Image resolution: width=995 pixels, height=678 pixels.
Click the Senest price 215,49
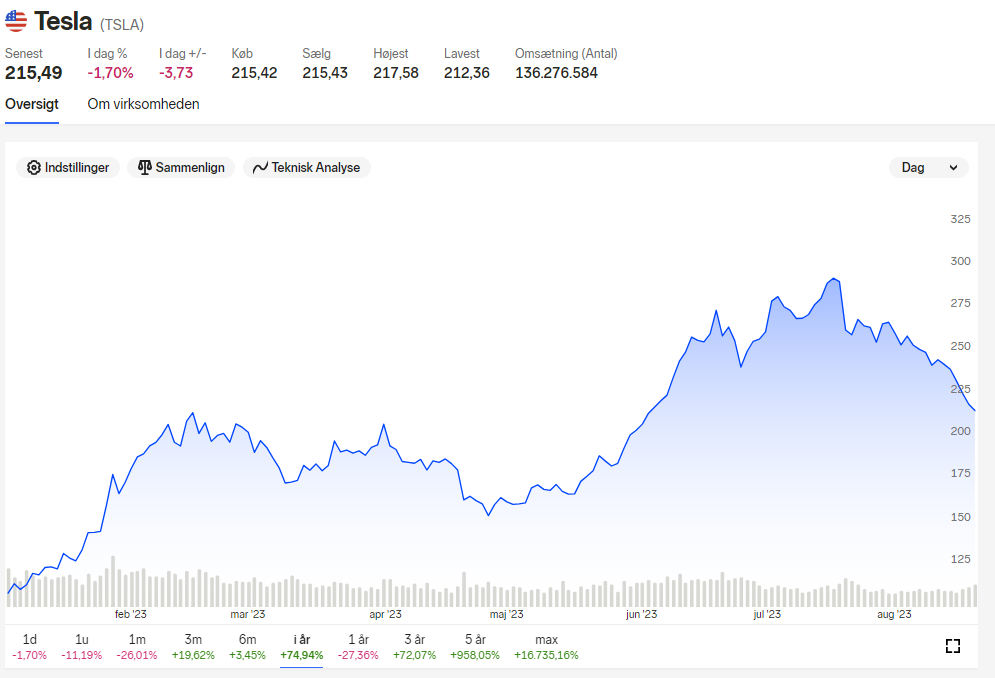coord(34,73)
